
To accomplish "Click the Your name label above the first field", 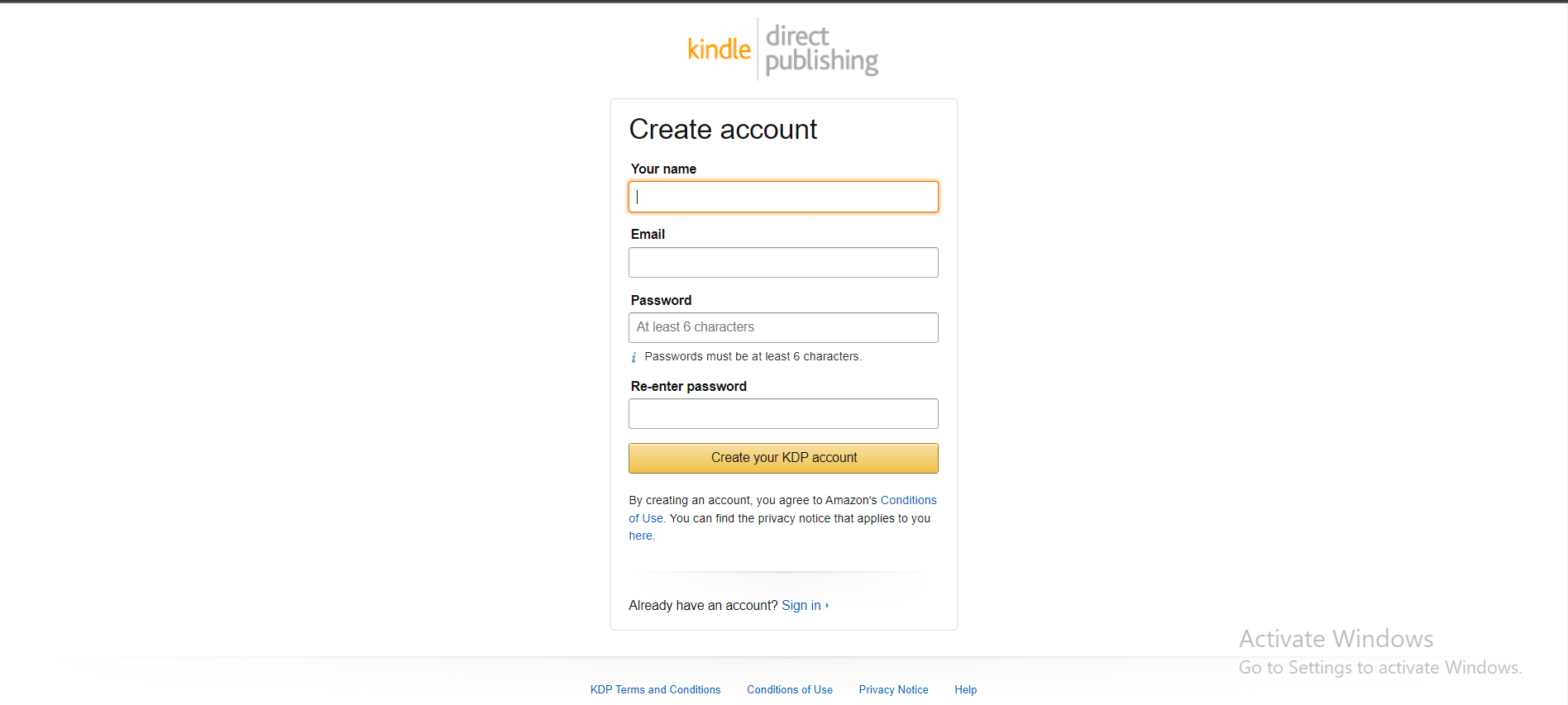I will [x=662, y=169].
